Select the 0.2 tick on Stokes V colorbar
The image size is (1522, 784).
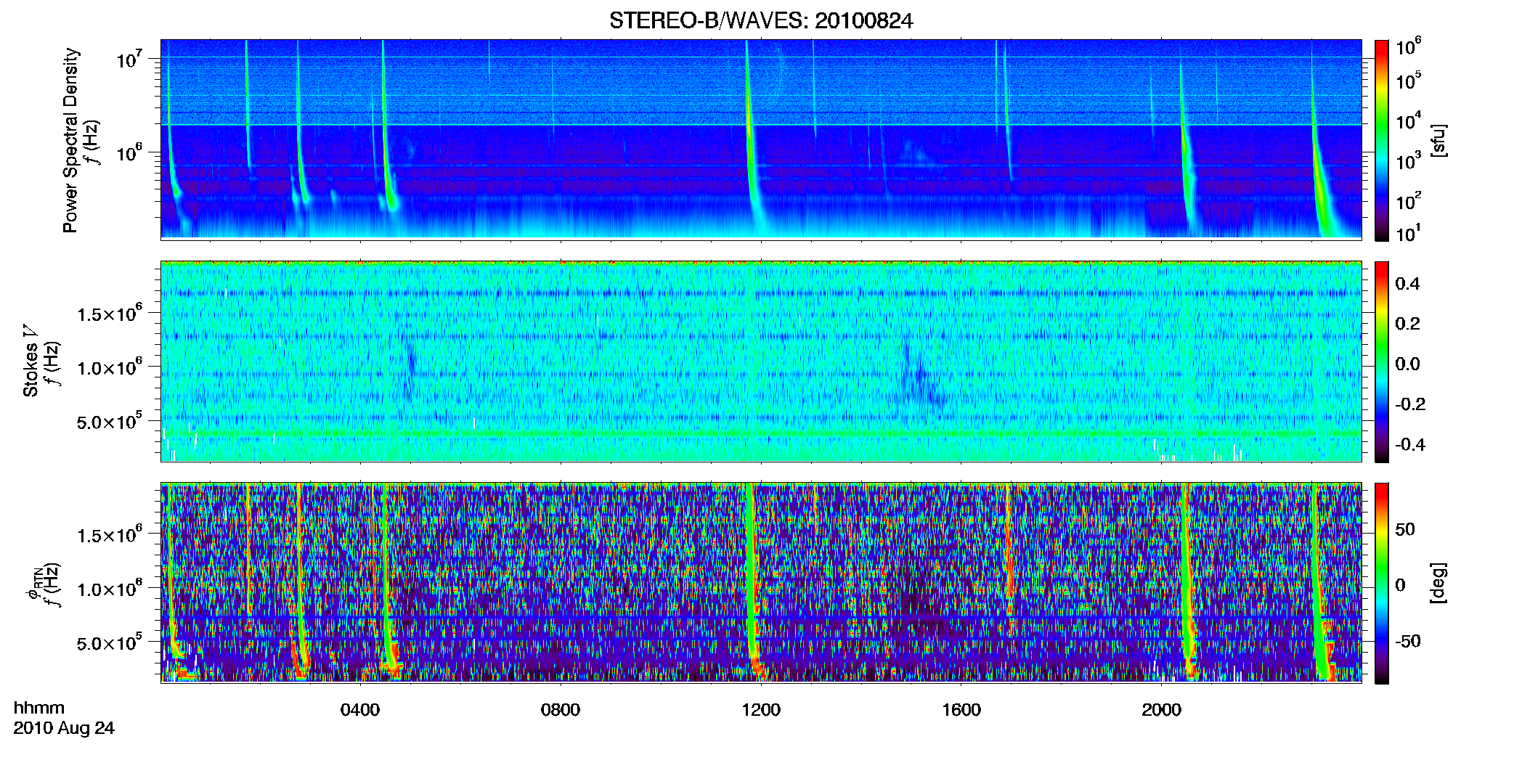(x=1407, y=324)
